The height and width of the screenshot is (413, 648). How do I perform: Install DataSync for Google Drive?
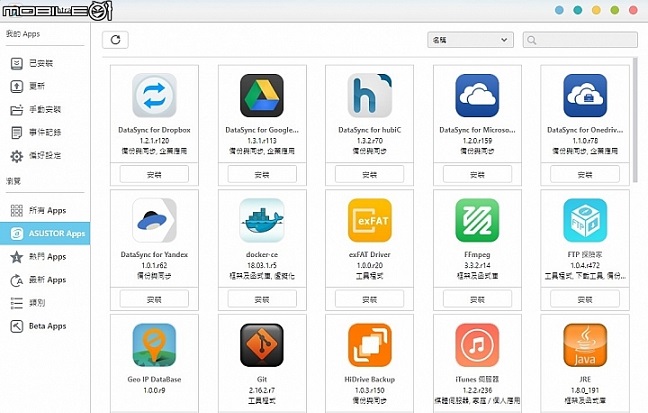(262, 174)
